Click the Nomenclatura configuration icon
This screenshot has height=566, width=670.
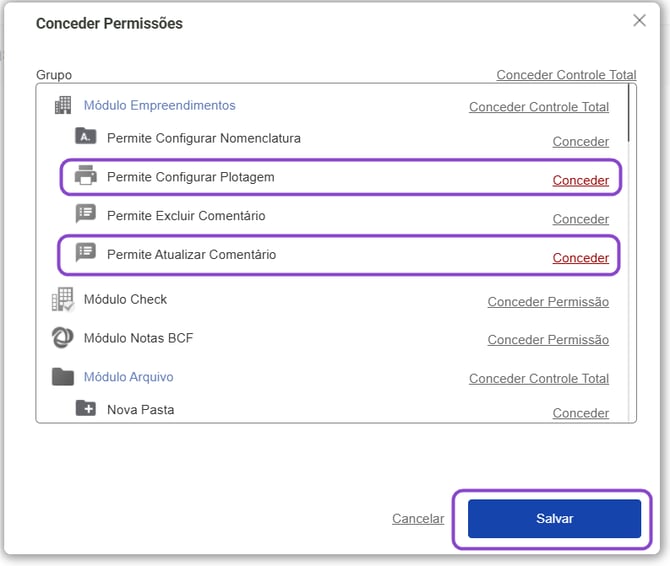point(86,138)
